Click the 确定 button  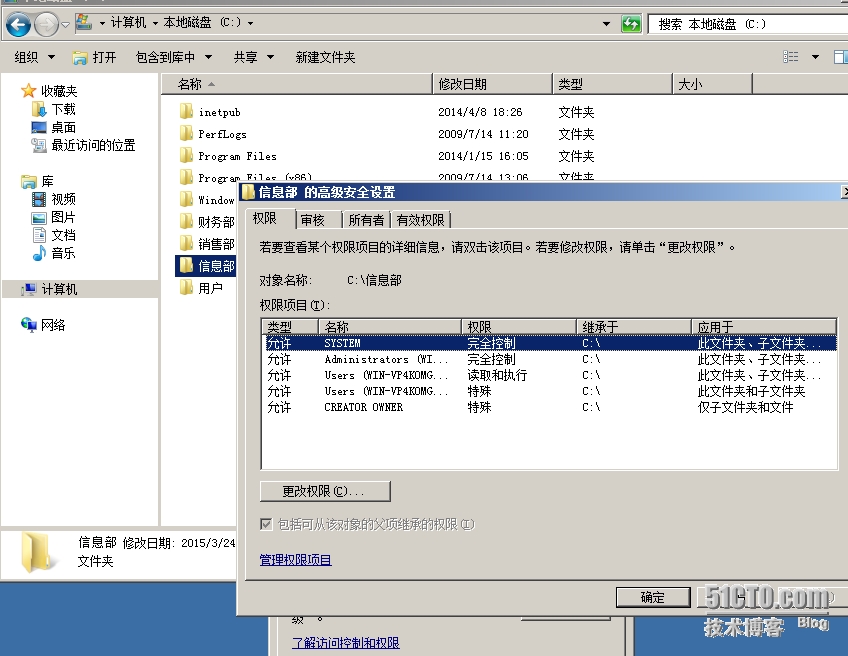pos(652,597)
